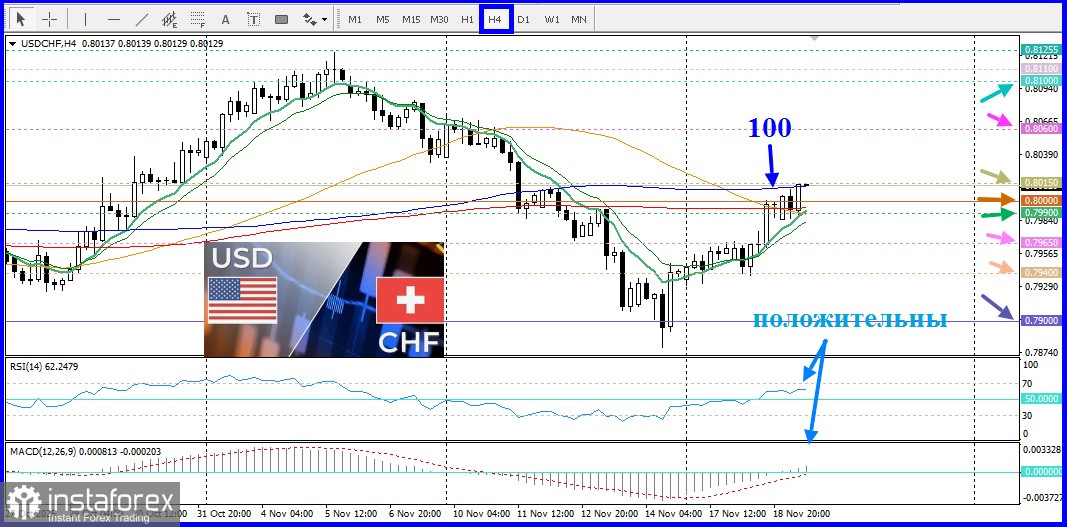Select the Text Label 'T' tool
This screenshot has height=527, width=1067.
[254, 19]
